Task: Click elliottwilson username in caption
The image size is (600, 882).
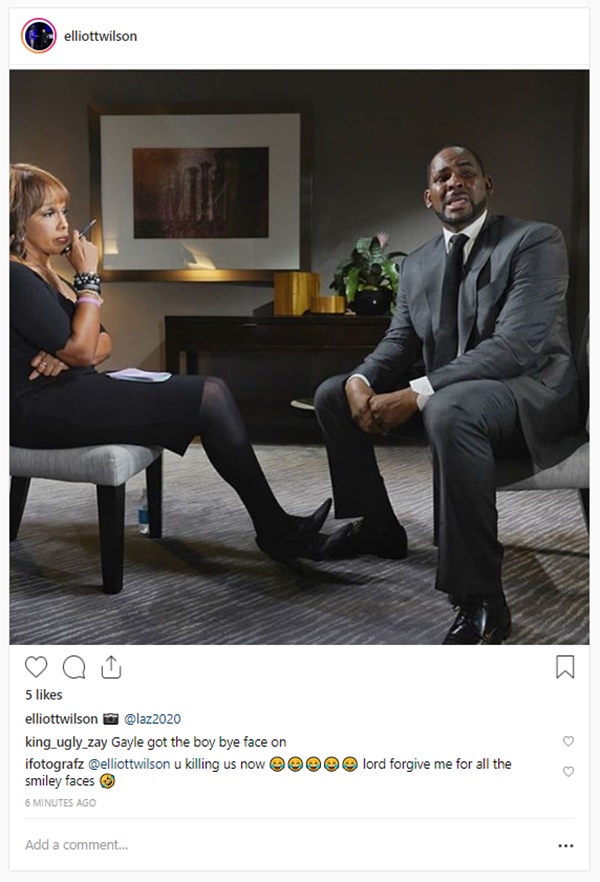Action: click(x=61, y=719)
